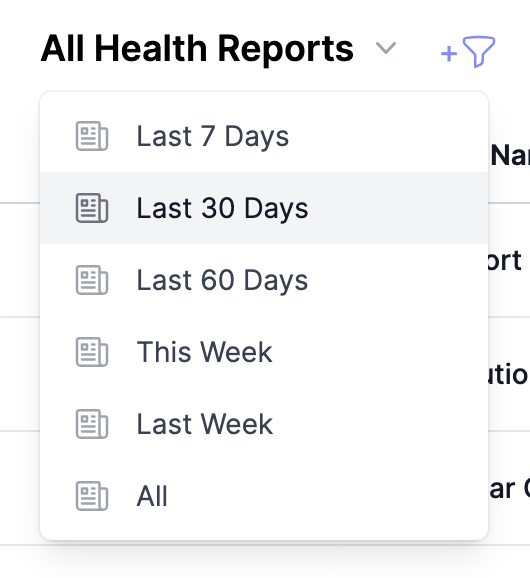The width and height of the screenshot is (530, 578).
Task: Click the report icon next to This Week
Action: tap(92, 352)
